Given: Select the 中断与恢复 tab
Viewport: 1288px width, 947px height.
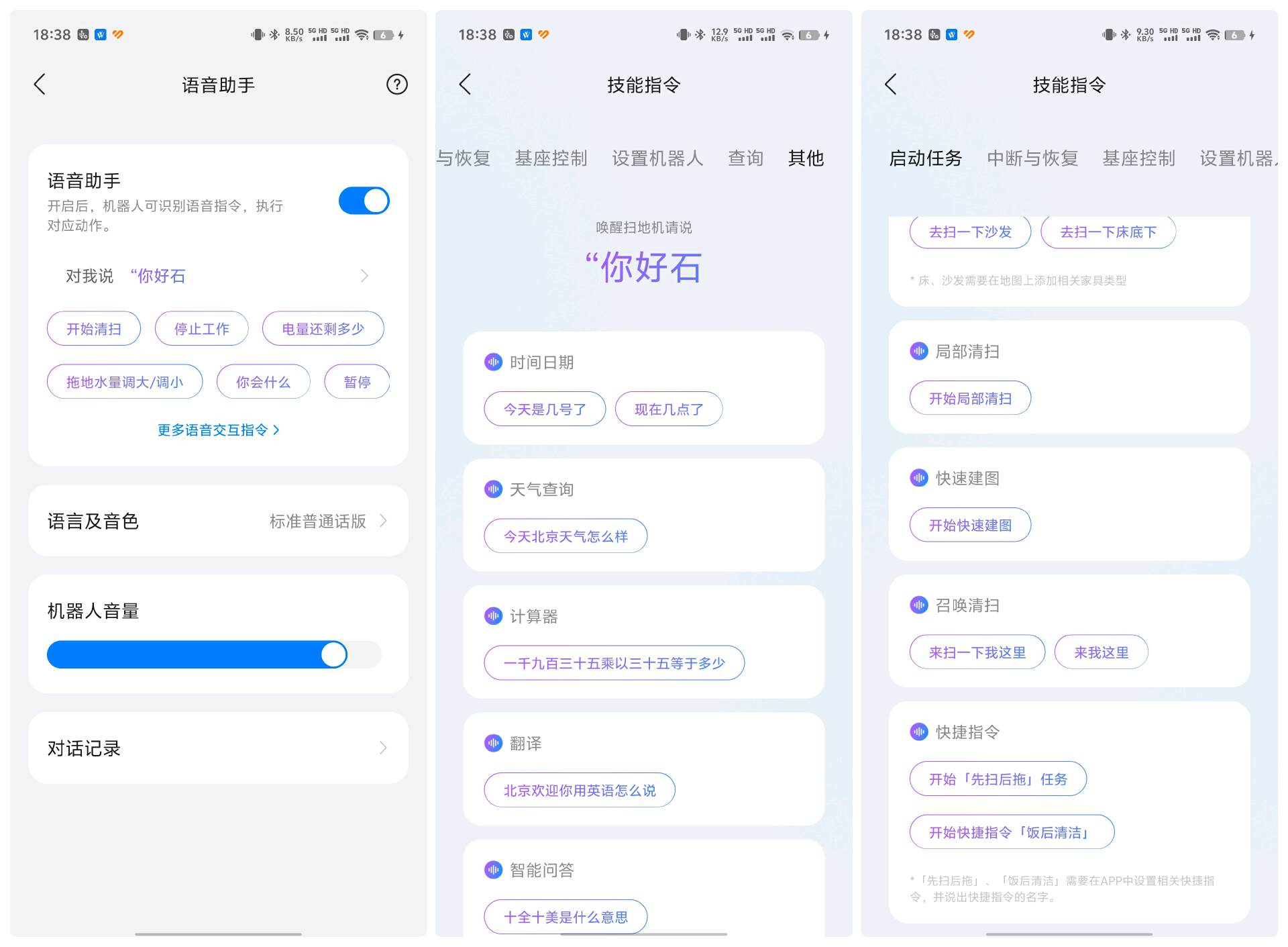Looking at the screenshot, I should click(1032, 158).
